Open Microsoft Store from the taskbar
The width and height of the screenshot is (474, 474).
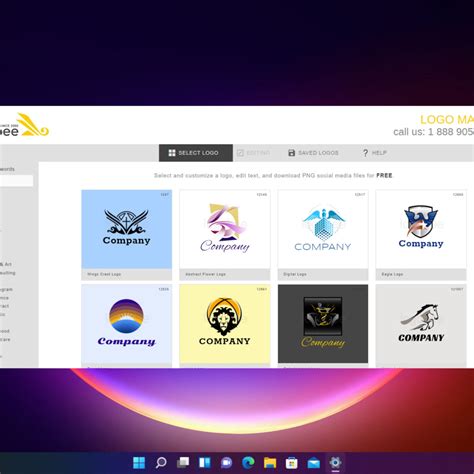pyautogui.click(x=292, y=462)
